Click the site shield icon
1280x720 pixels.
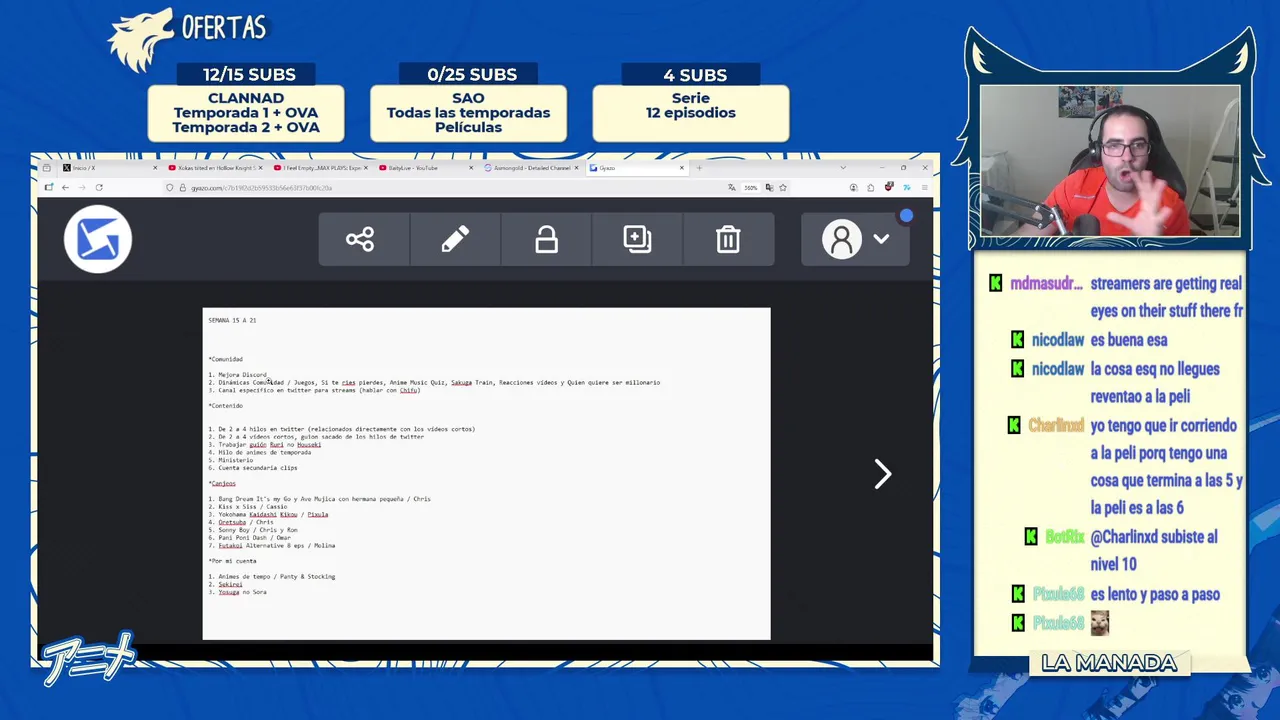170,188
